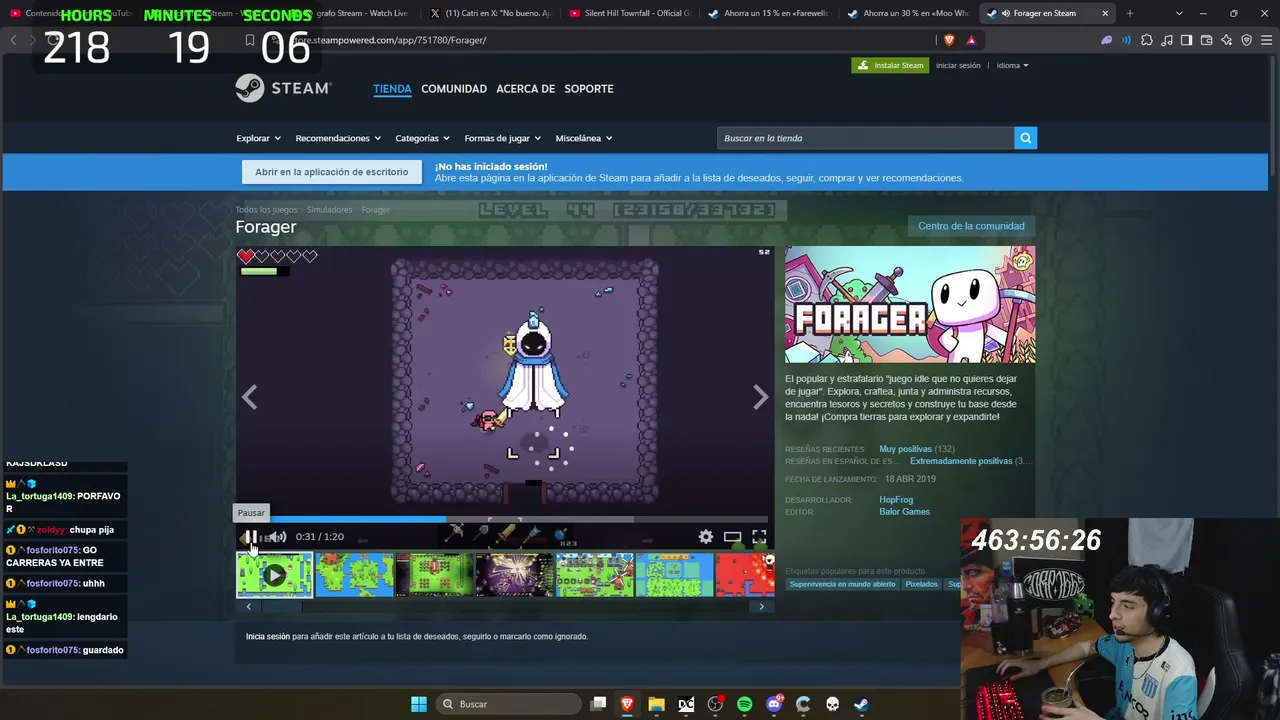Open the Windows Start menu

tap(419, 704)
